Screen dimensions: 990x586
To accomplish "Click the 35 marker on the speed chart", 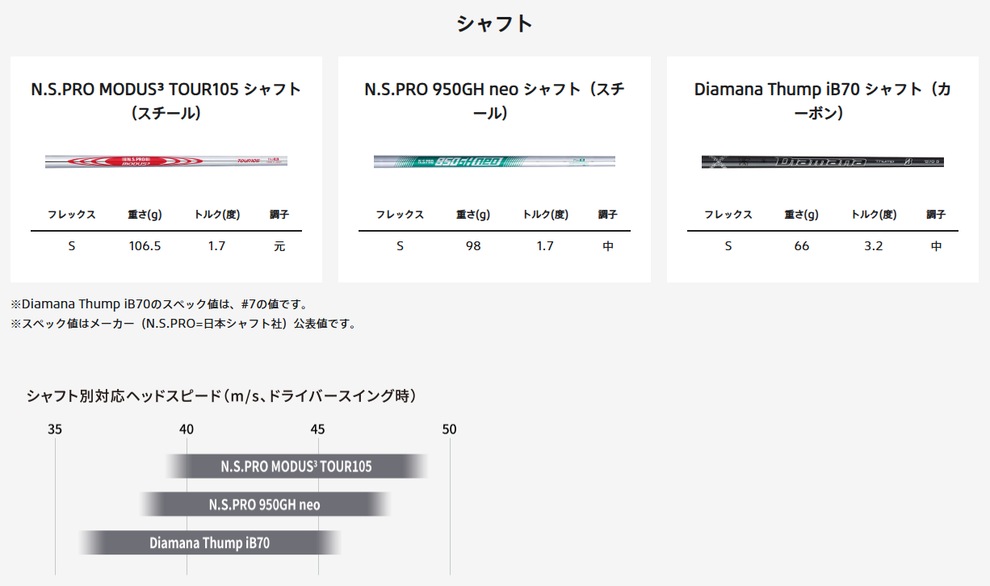I will point(55,429).
